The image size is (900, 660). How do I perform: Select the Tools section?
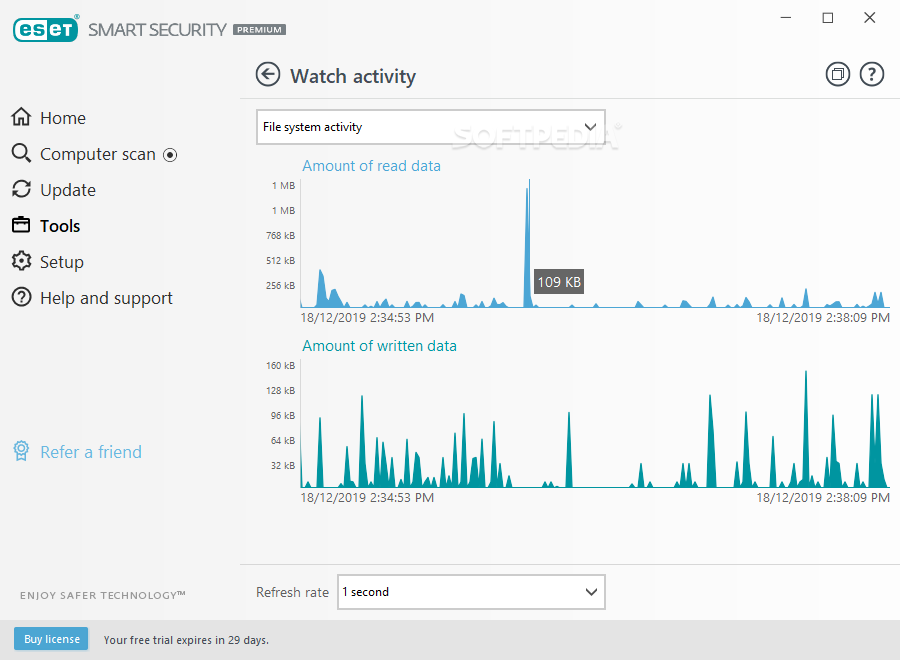click(60, 226)
